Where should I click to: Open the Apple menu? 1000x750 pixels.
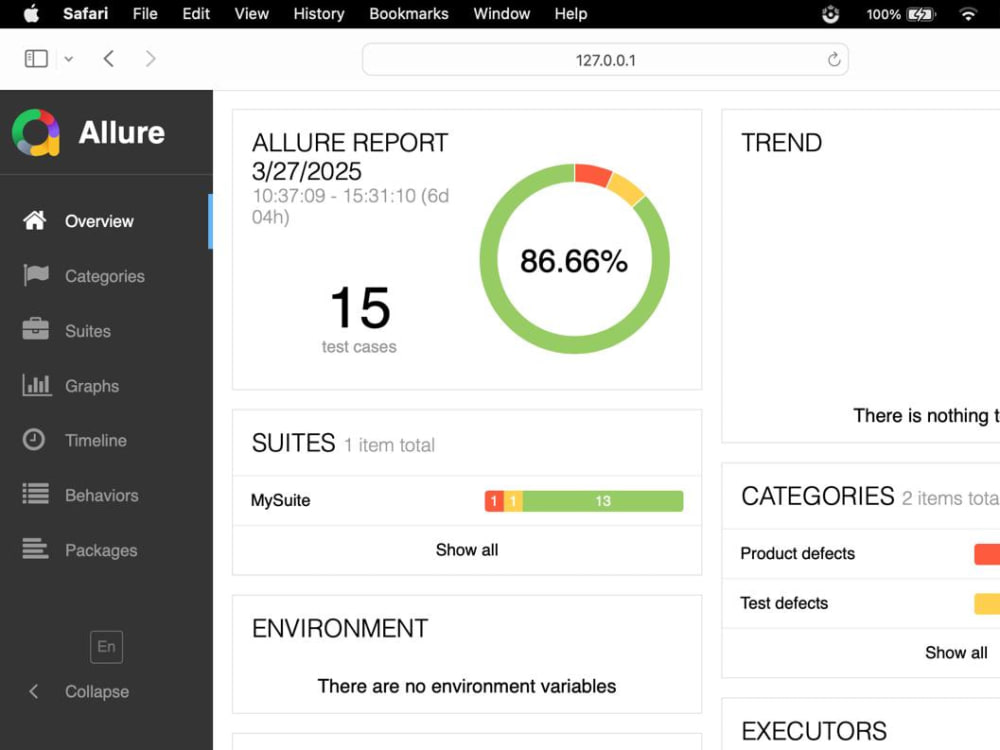[31, 14]
